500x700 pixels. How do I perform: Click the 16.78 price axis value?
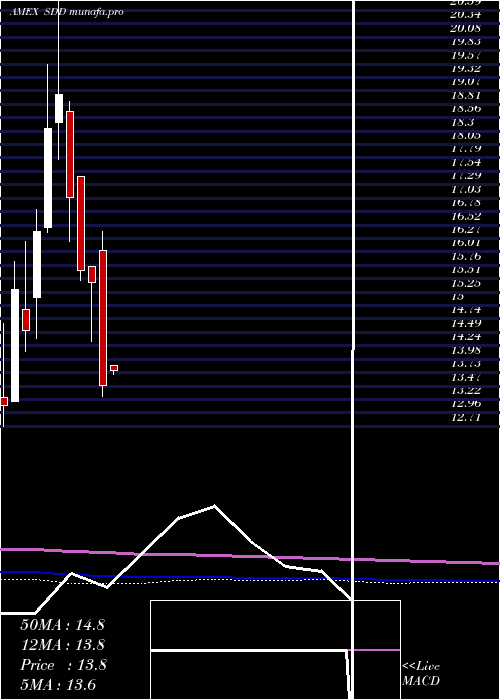(x=466, y=202)
